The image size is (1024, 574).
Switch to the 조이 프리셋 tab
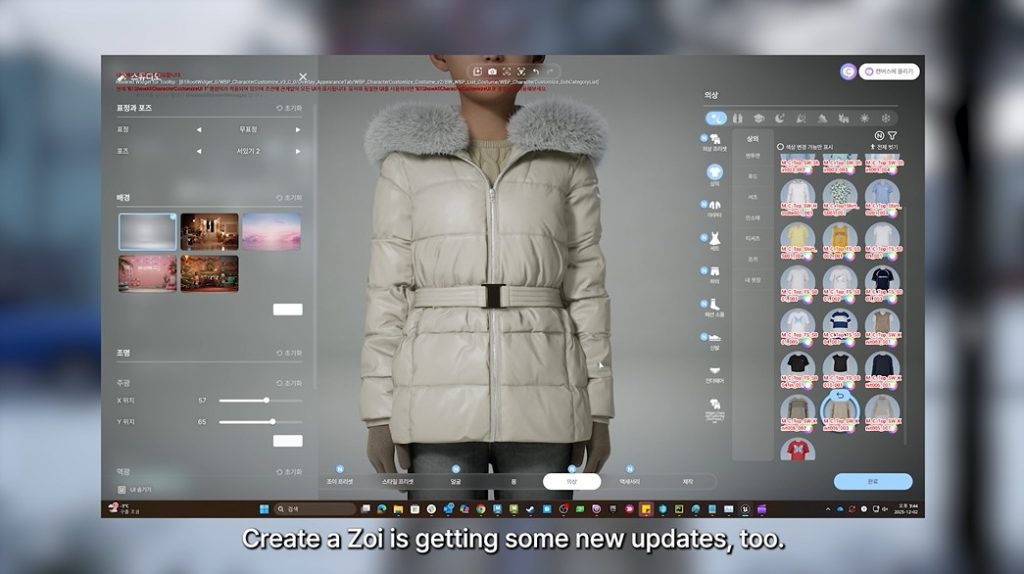tap(340, 481)
